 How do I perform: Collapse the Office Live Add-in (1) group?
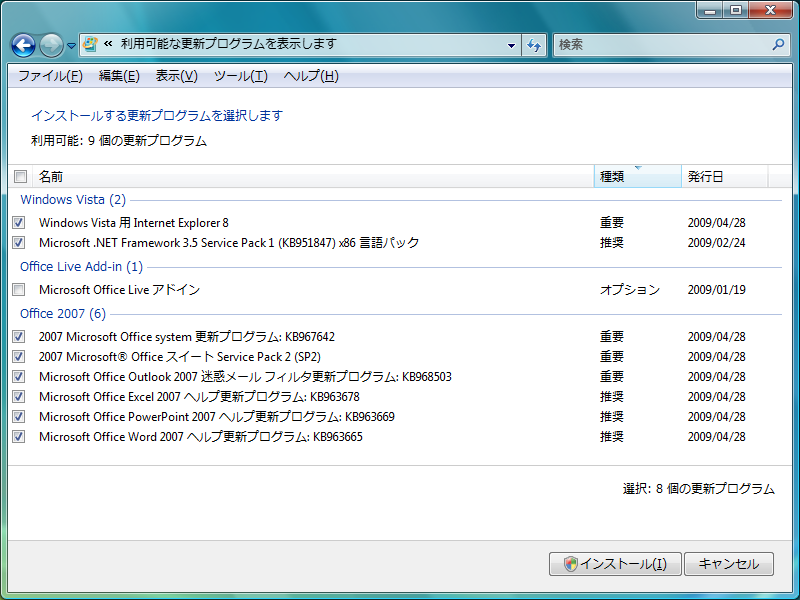(81, 266)
